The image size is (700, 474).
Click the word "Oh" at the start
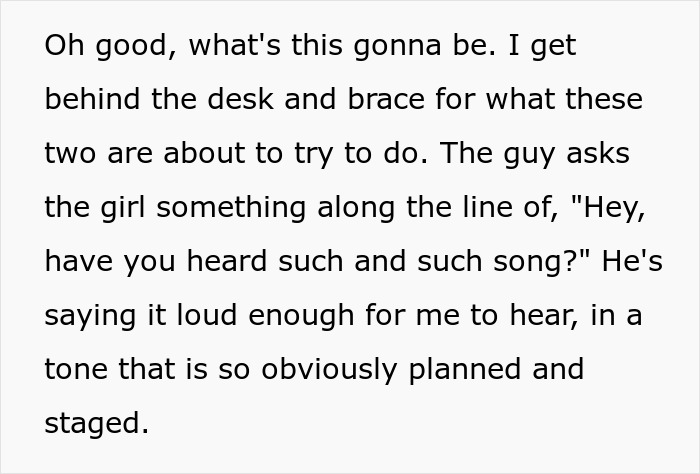click(64, 45)
